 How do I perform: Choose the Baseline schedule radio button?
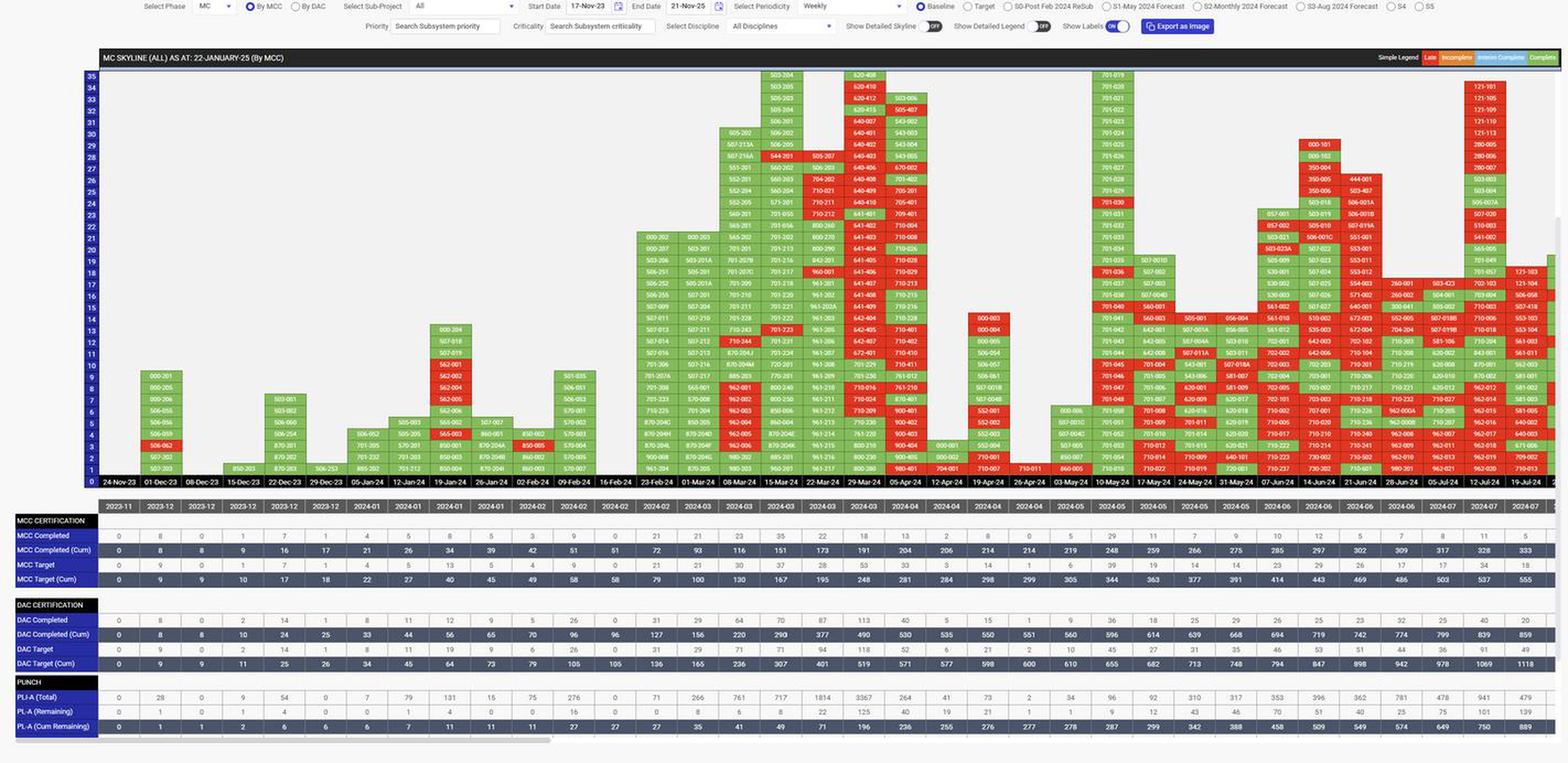click(x=920, y=6)
